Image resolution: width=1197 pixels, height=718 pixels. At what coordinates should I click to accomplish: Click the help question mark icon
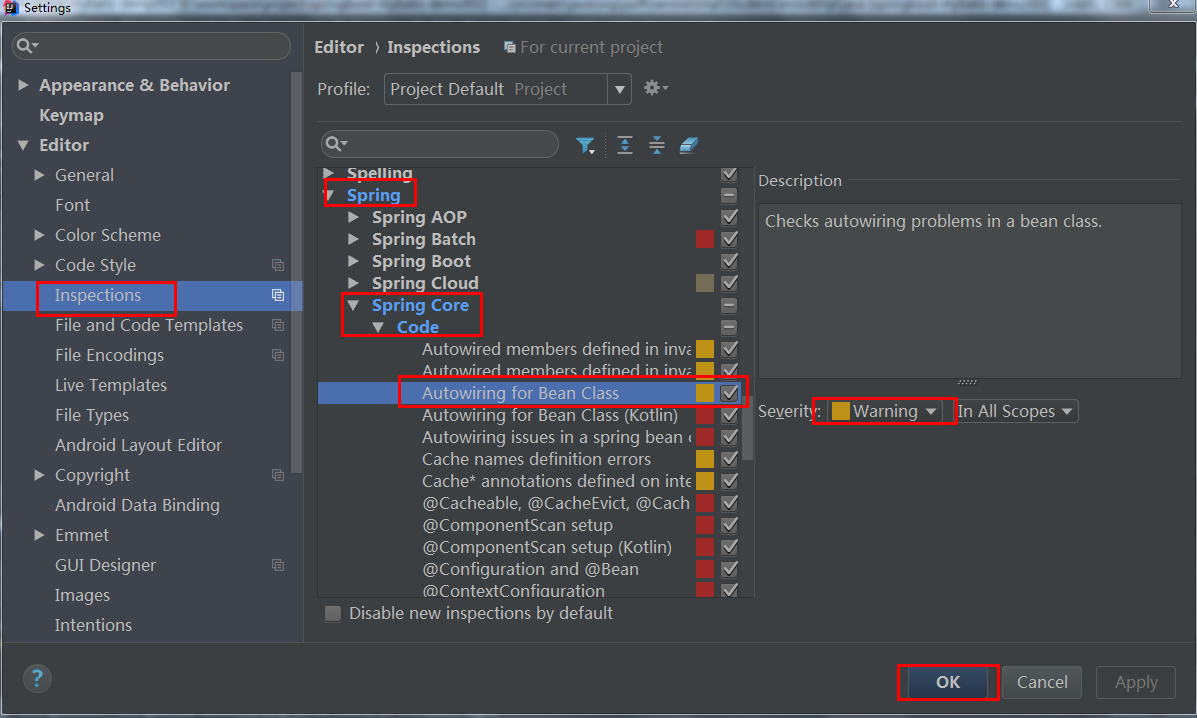click(37, 678)
